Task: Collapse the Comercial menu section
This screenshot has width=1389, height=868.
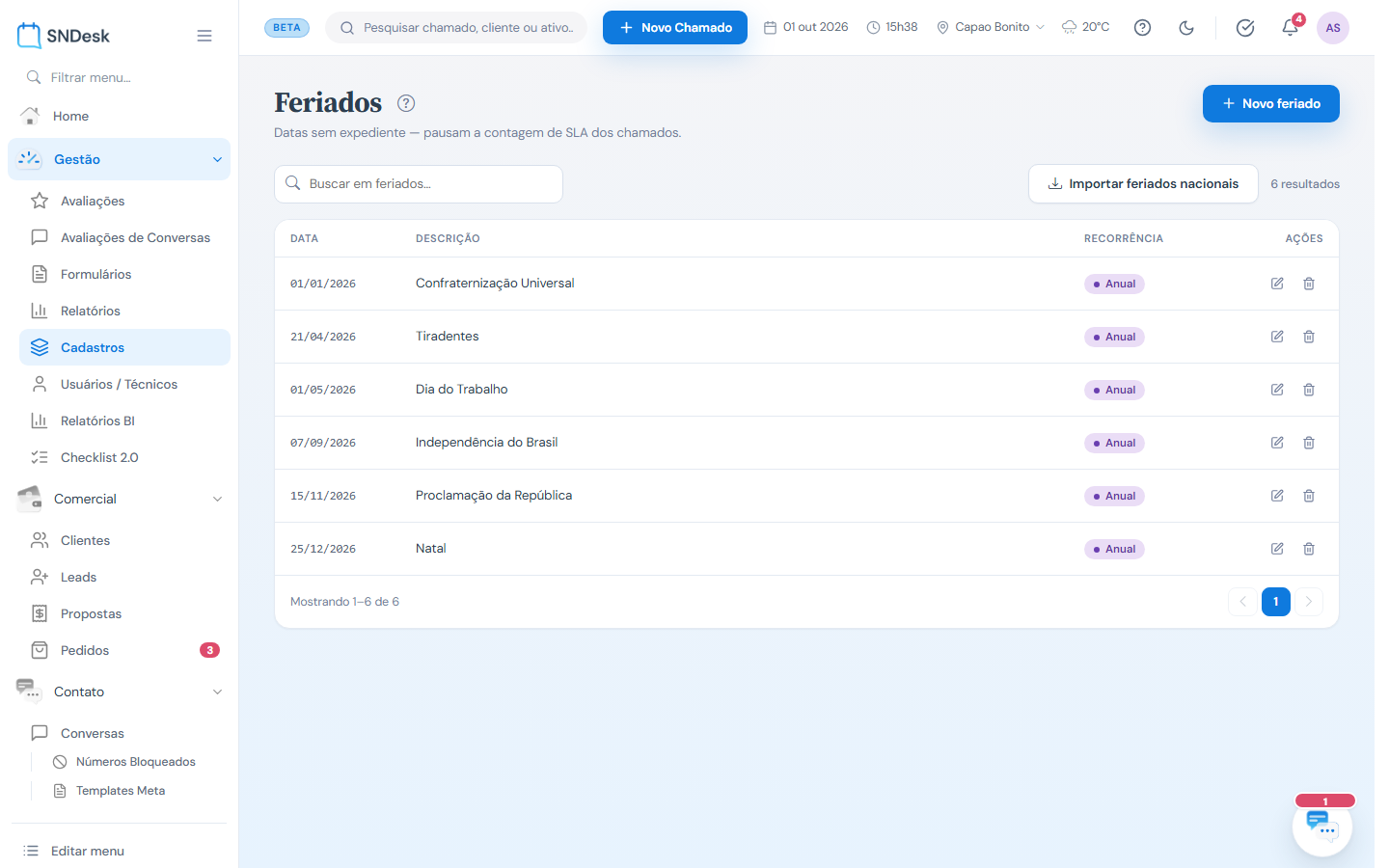Action: (120, 499)
